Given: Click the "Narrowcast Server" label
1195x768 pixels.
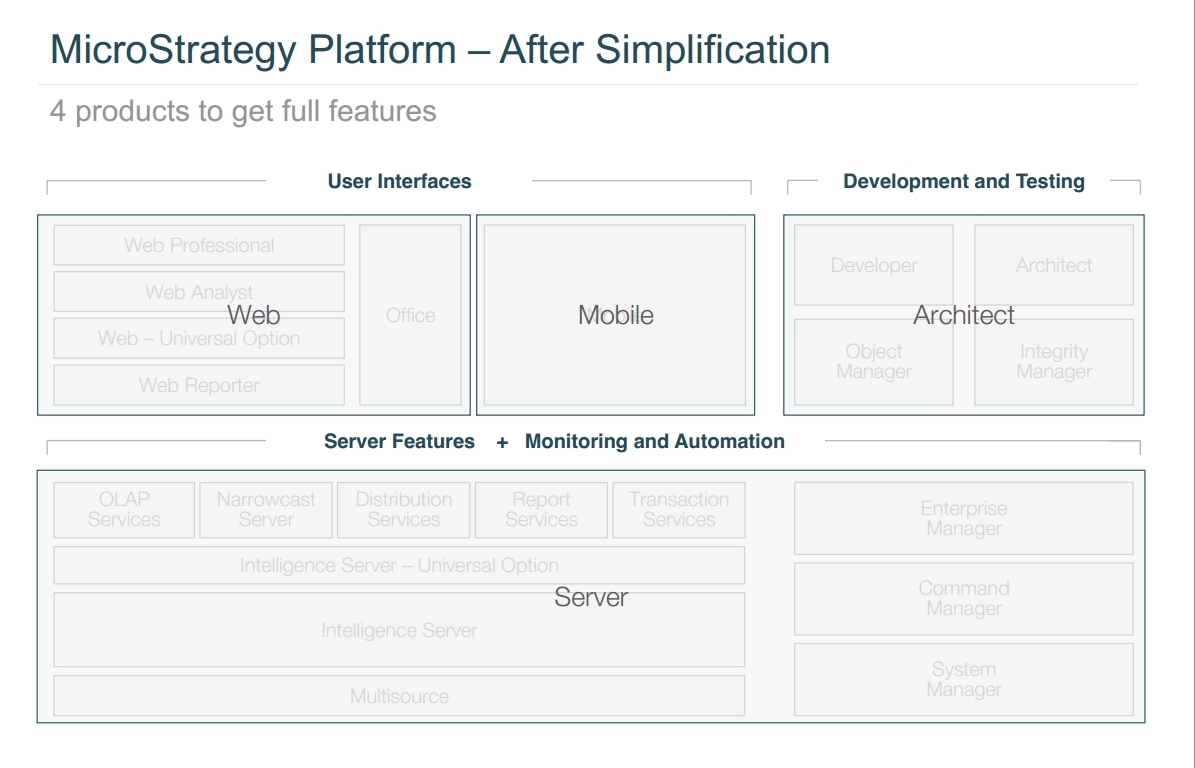Looking at the screenshot, I should (x=266, y=509).
